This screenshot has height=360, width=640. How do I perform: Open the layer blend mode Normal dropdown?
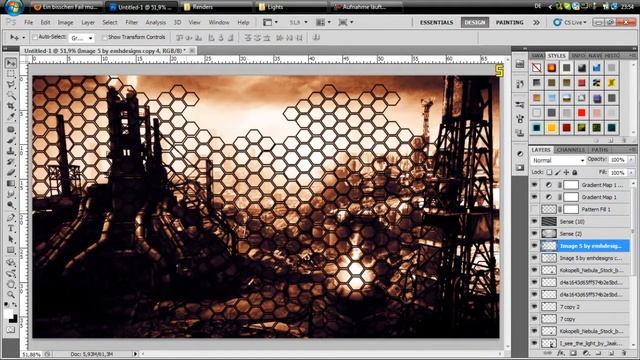(x=558, y=160)
